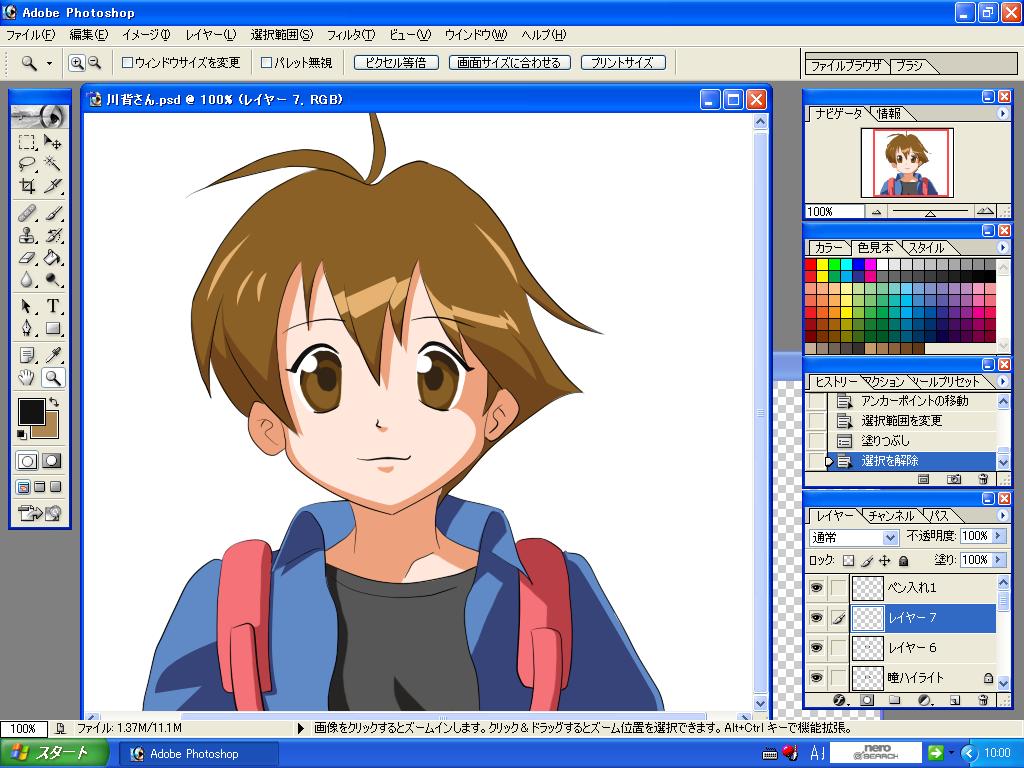Enable the パレット無視 checkbox
1024x768 pixels.
[266, 63]
